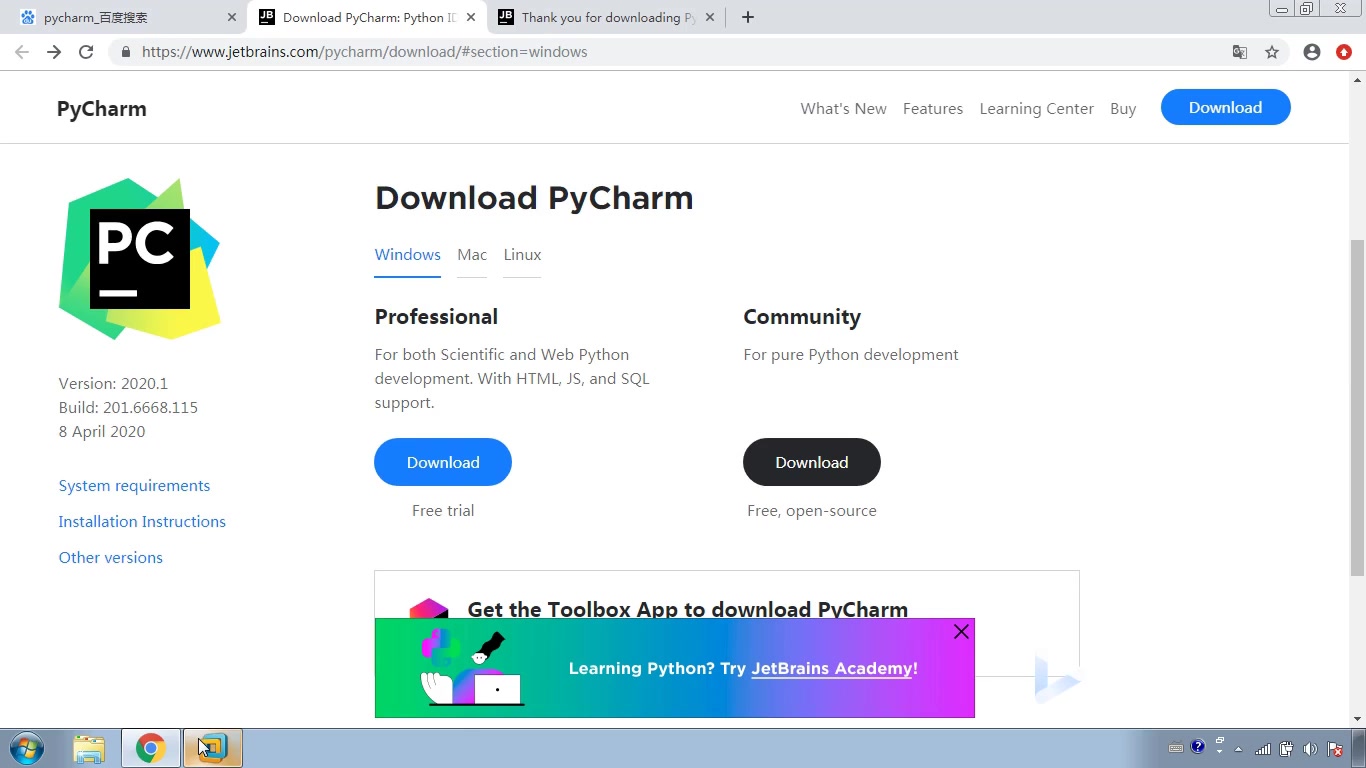Viewport: 1366px width, 768px height.
Task: Open the System requirements link
Action: tap(134, 485)
